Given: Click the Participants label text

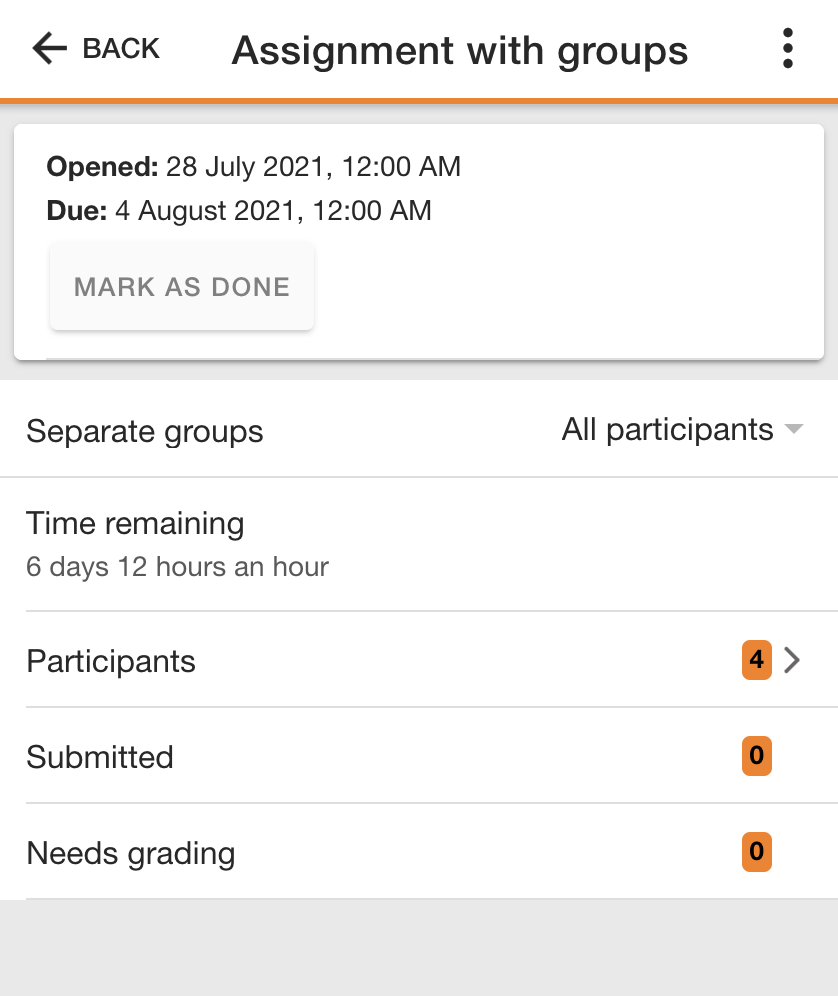Looking at the screenshot, I should pos(111,661).
